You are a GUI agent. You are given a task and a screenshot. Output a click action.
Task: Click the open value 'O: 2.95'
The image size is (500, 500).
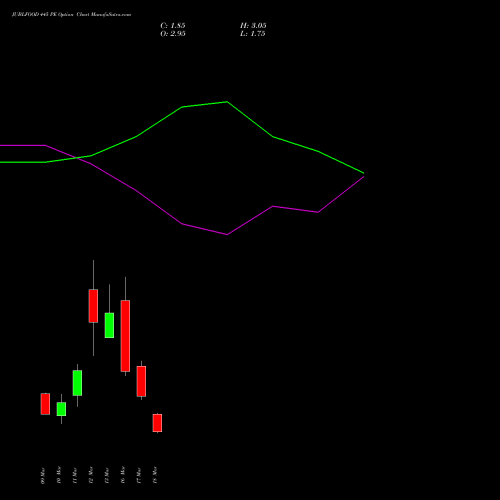(173, 34)
